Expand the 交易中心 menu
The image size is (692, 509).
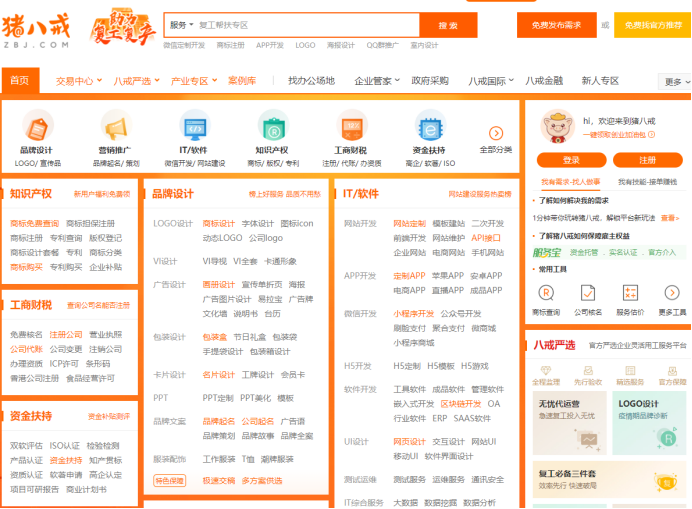tap(79, 81)
